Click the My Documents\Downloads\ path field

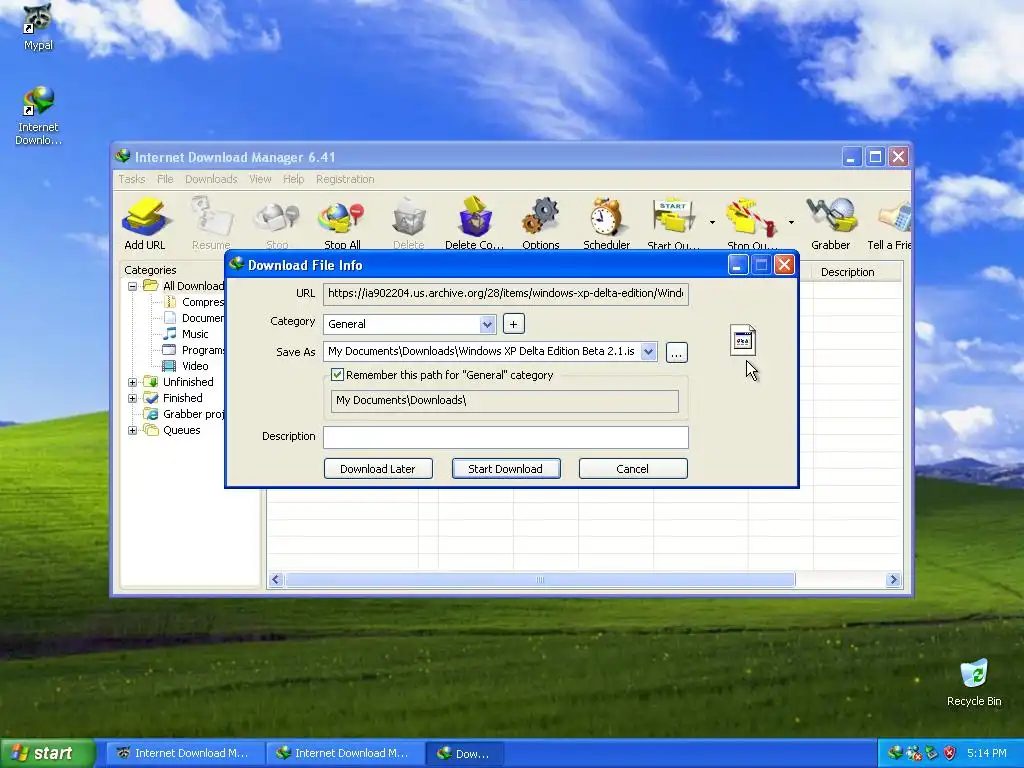coord(505,400)
